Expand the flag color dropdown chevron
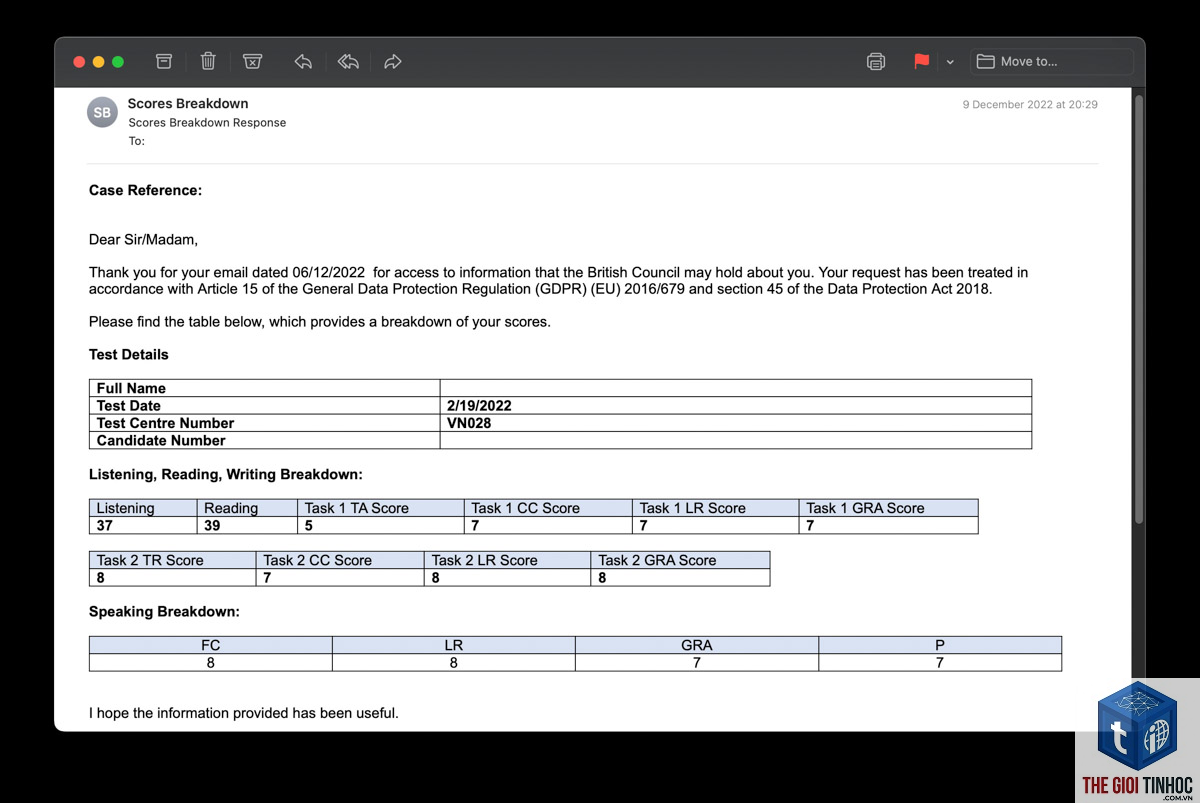1200x803 pixels. tap(950, 62)
